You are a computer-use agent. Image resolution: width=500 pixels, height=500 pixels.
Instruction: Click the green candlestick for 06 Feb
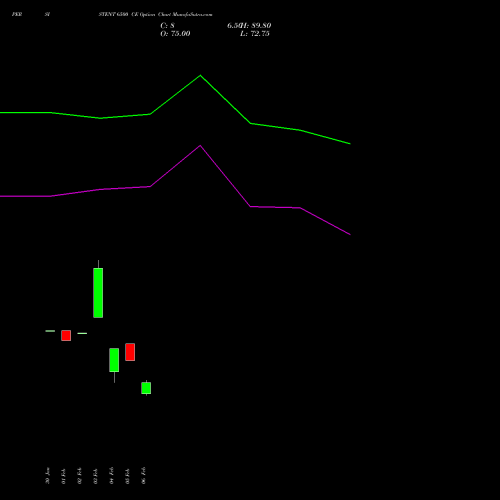point(146,388)
